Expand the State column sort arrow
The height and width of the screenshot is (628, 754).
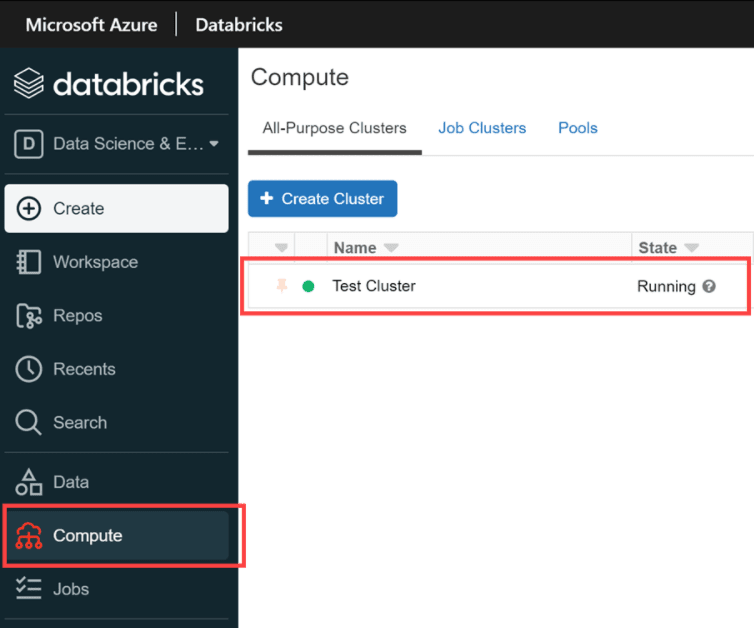click(691, 248)
